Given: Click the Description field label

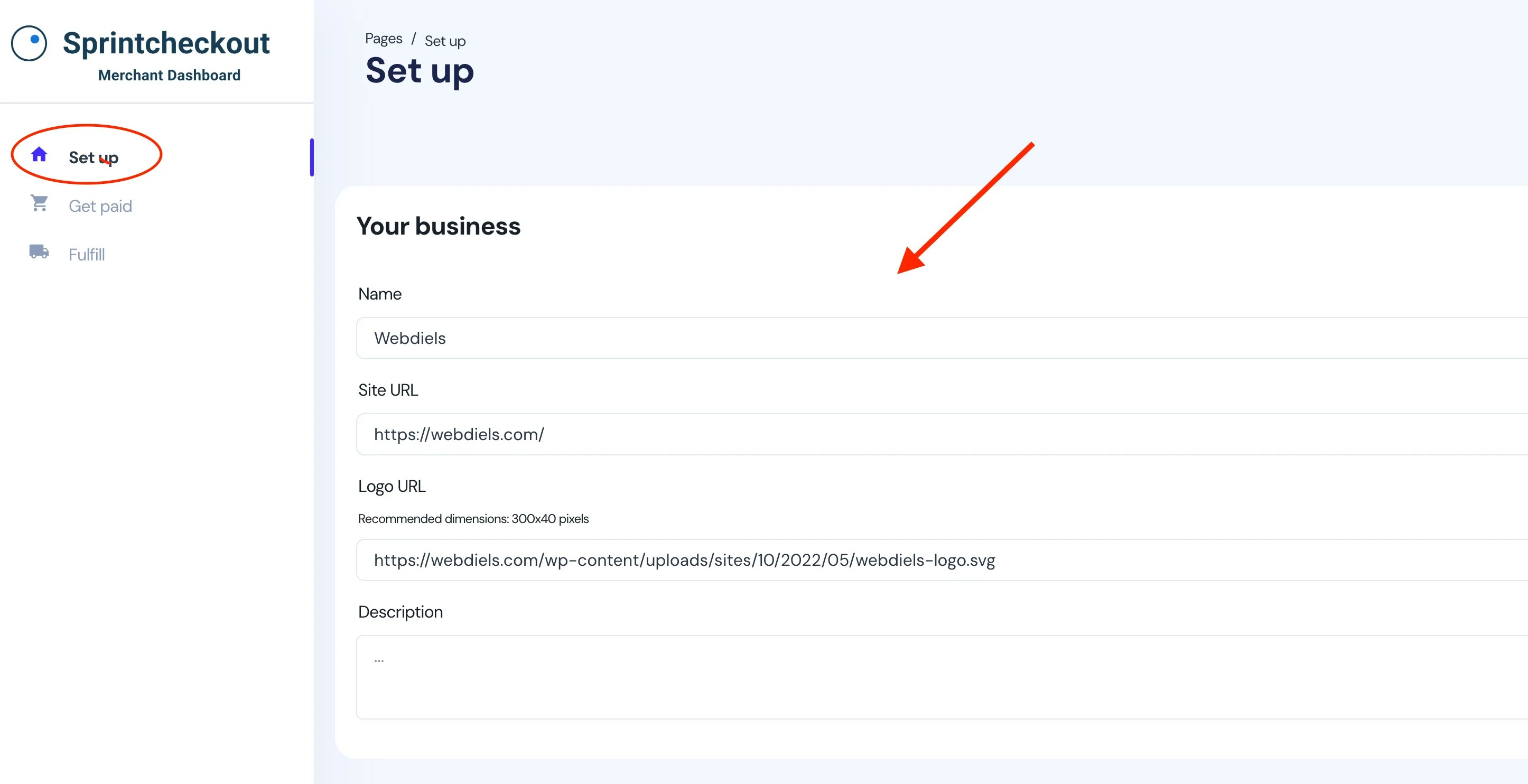Looking at the screenshot, I should click(x=400, y=612).
